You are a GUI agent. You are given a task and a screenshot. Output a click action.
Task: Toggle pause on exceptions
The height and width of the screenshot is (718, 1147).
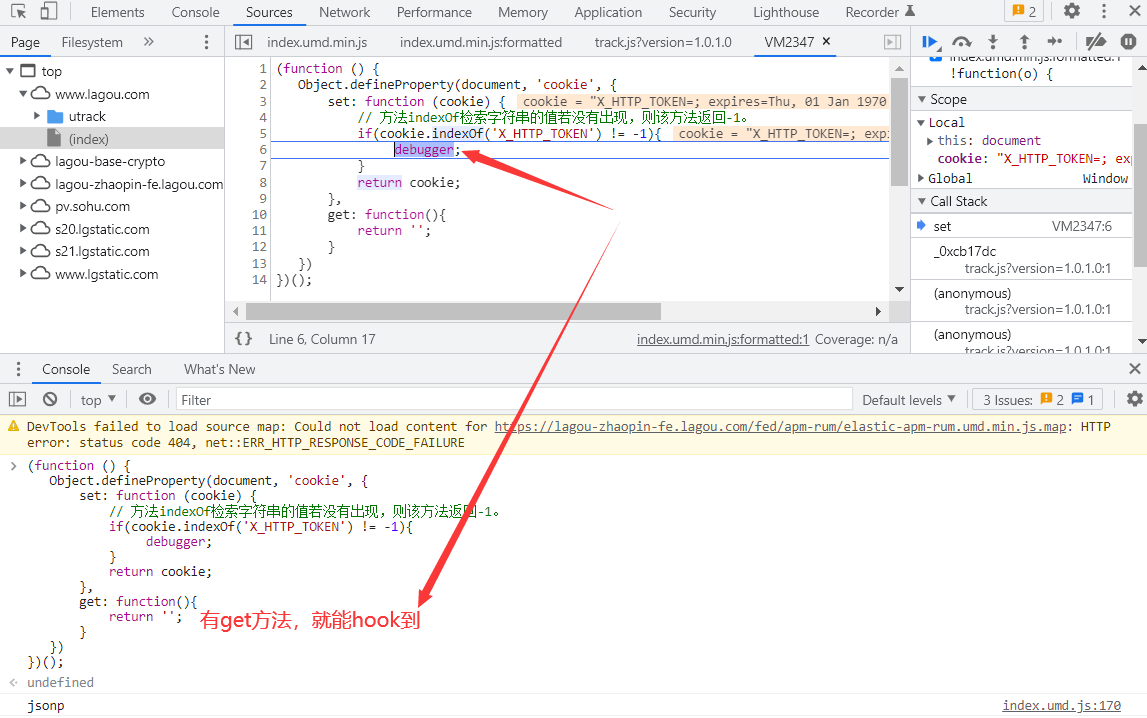1128,42
